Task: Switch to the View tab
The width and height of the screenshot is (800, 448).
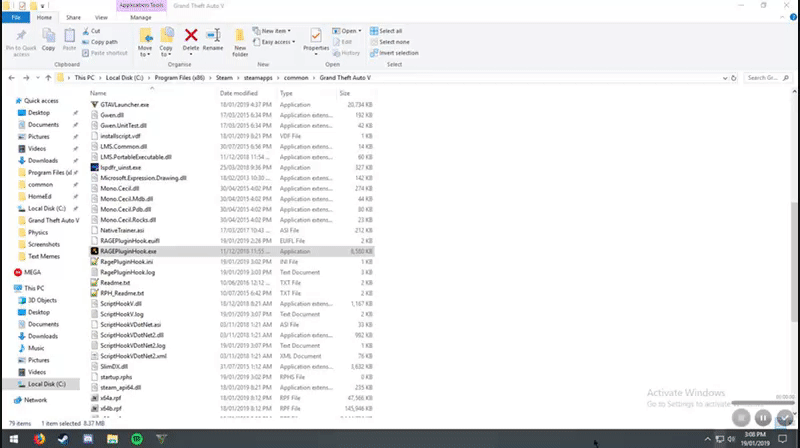Action: (x=101, y=17)
